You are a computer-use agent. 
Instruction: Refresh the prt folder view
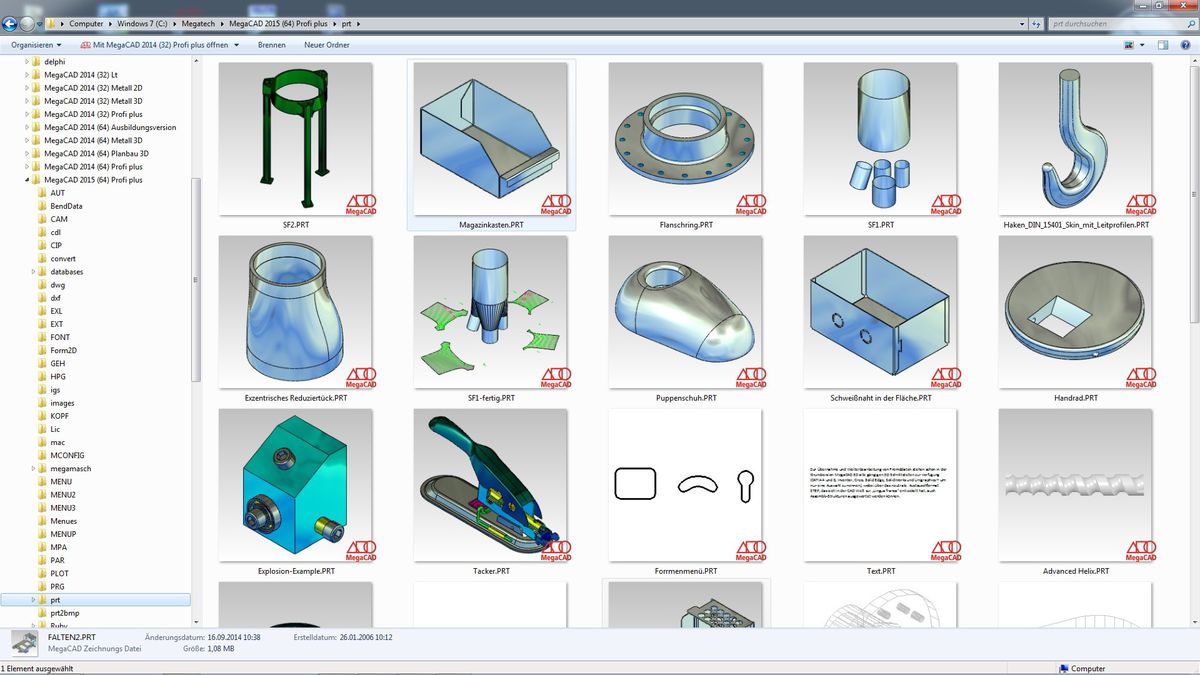(x=1037, y=23)
